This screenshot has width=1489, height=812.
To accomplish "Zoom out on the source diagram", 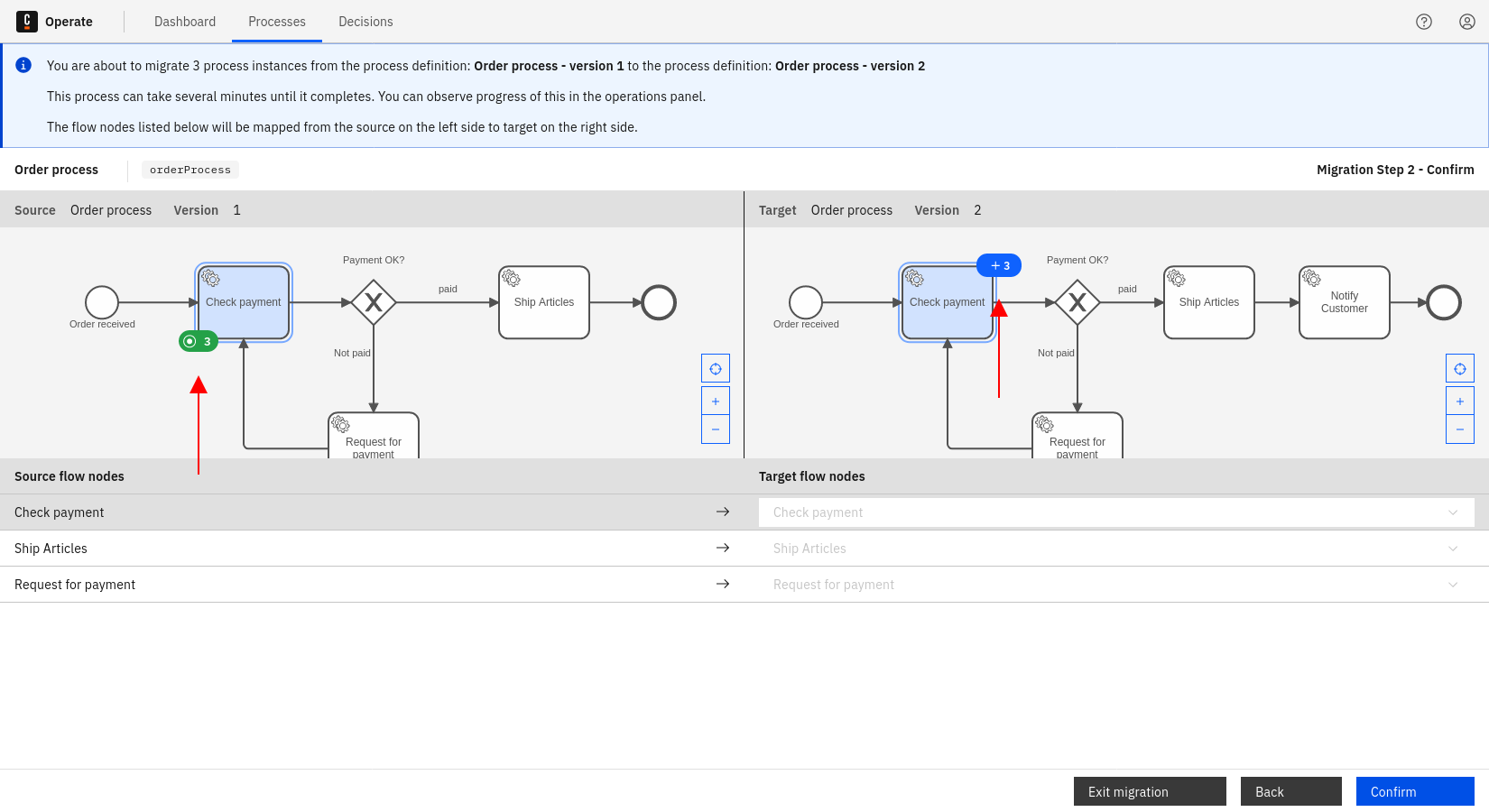I will pyautogui.click(x=715, y=429).
